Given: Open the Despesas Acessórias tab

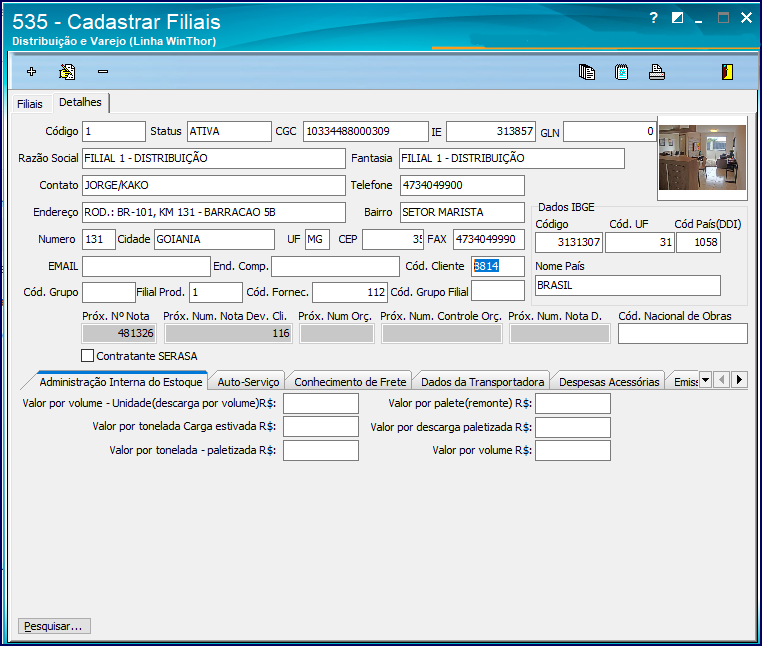Looking at the screenshot, I should pos(609,382).
